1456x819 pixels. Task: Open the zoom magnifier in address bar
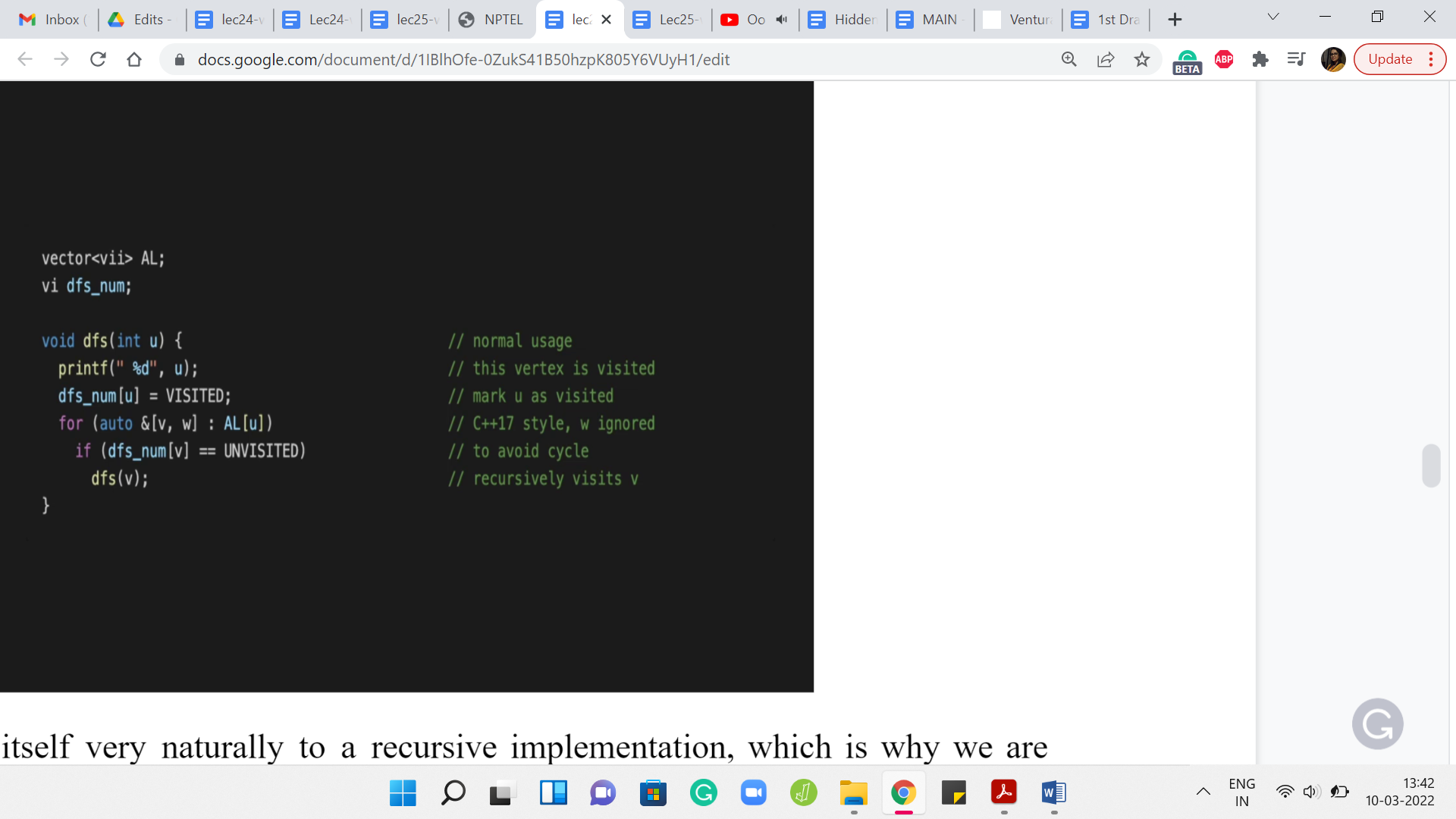click(1068, 59)
